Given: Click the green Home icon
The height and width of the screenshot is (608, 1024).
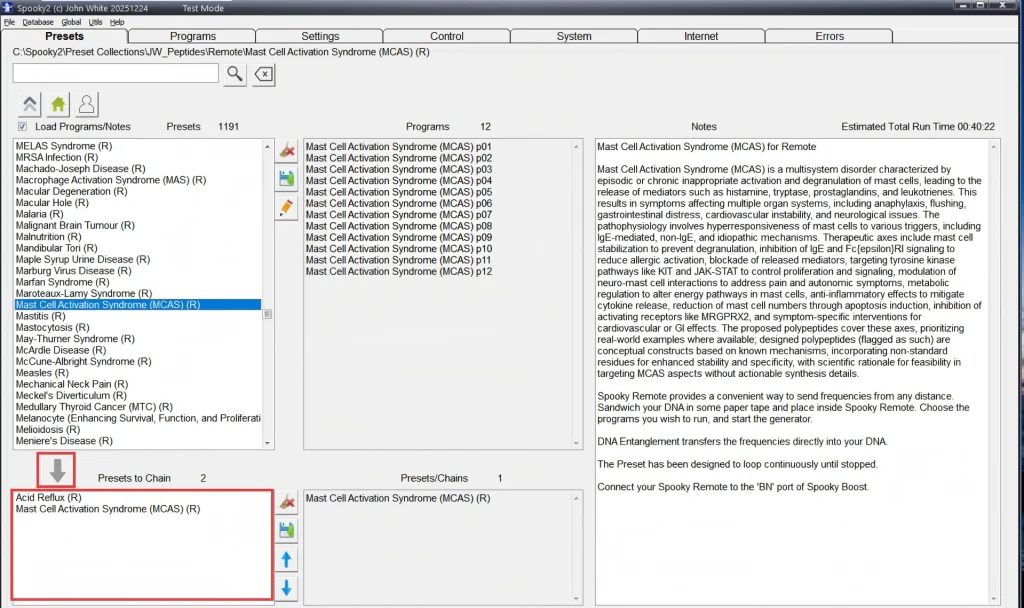Looking at the screenshot, I should tap(58, 104).
